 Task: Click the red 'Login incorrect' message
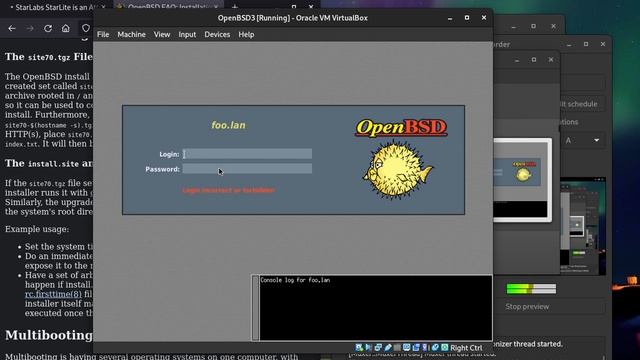pos(229,190)
